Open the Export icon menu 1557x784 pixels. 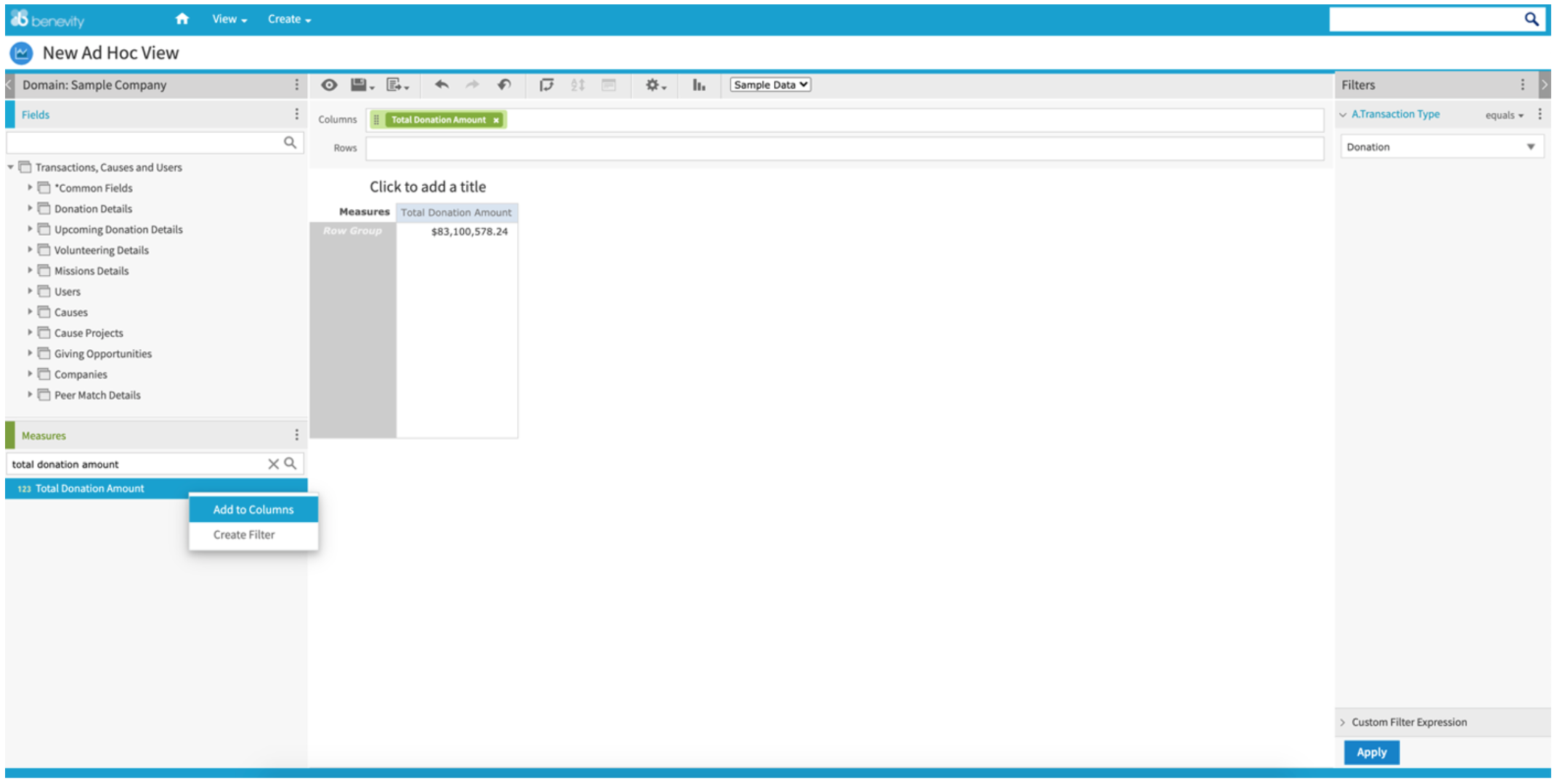point(397,85)
